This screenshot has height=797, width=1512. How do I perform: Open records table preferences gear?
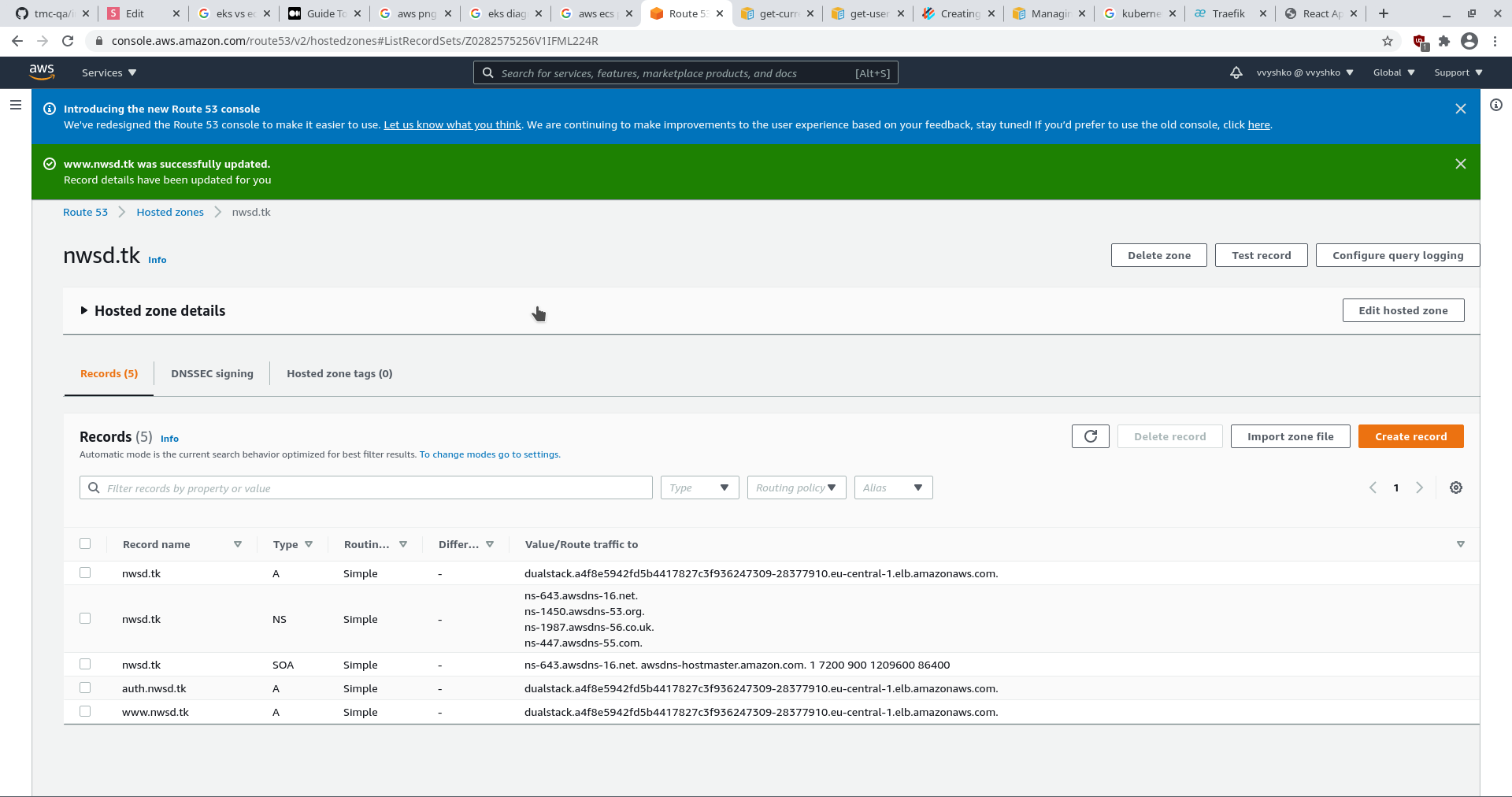pos(1456,487)
